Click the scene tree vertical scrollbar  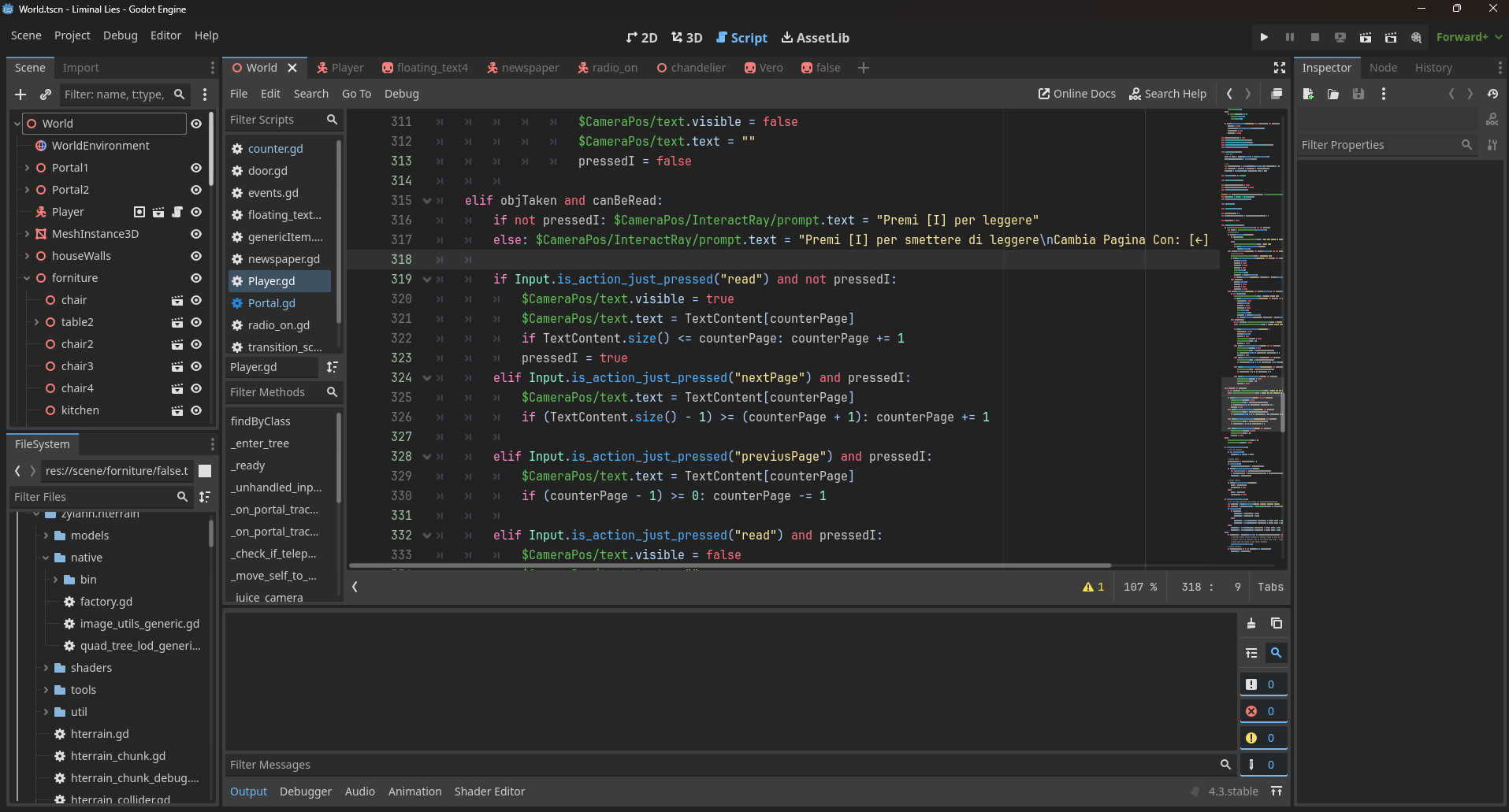point(210,150)
